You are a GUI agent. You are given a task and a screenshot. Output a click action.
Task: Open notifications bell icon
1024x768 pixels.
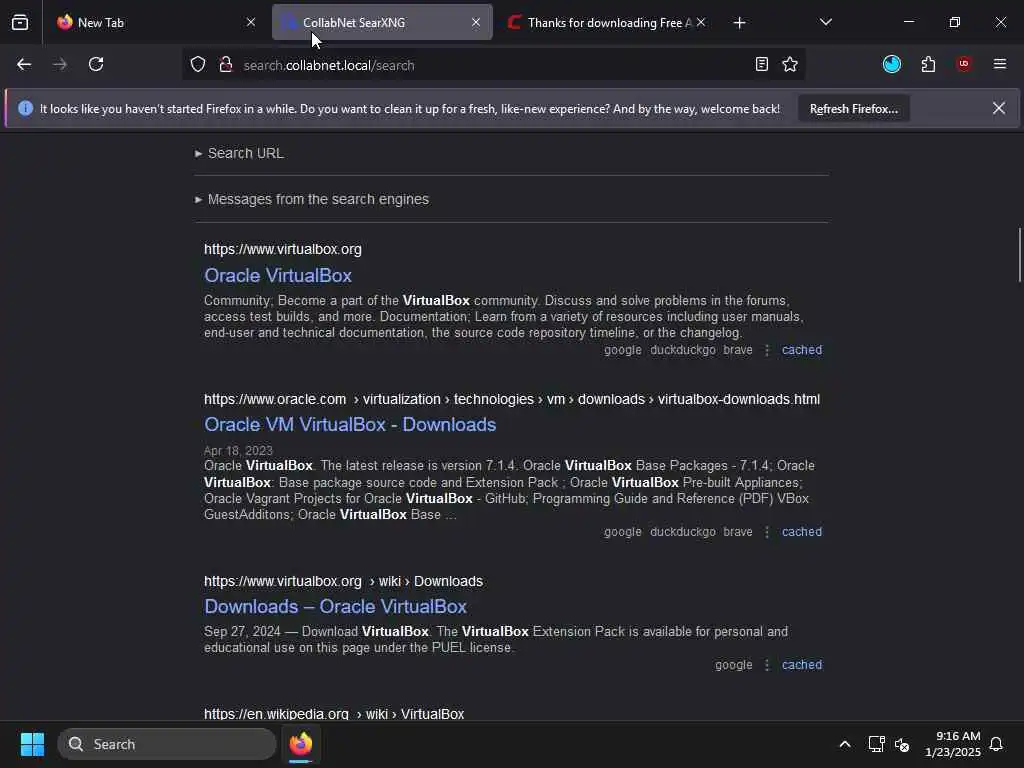pos(996,744)
